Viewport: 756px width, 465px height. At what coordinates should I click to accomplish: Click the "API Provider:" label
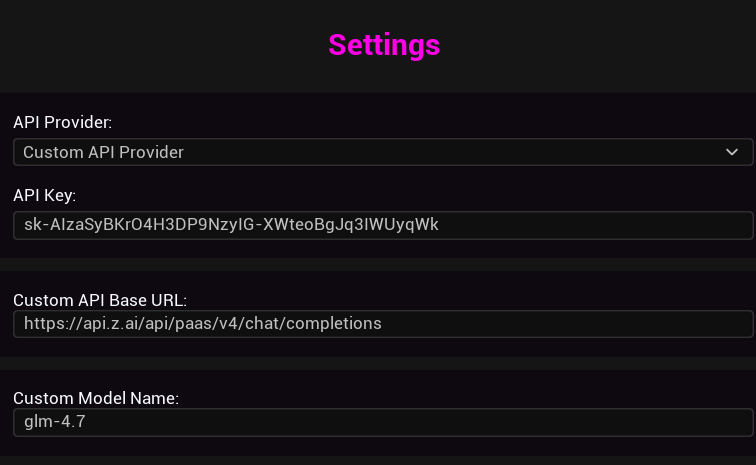point(62,122)
